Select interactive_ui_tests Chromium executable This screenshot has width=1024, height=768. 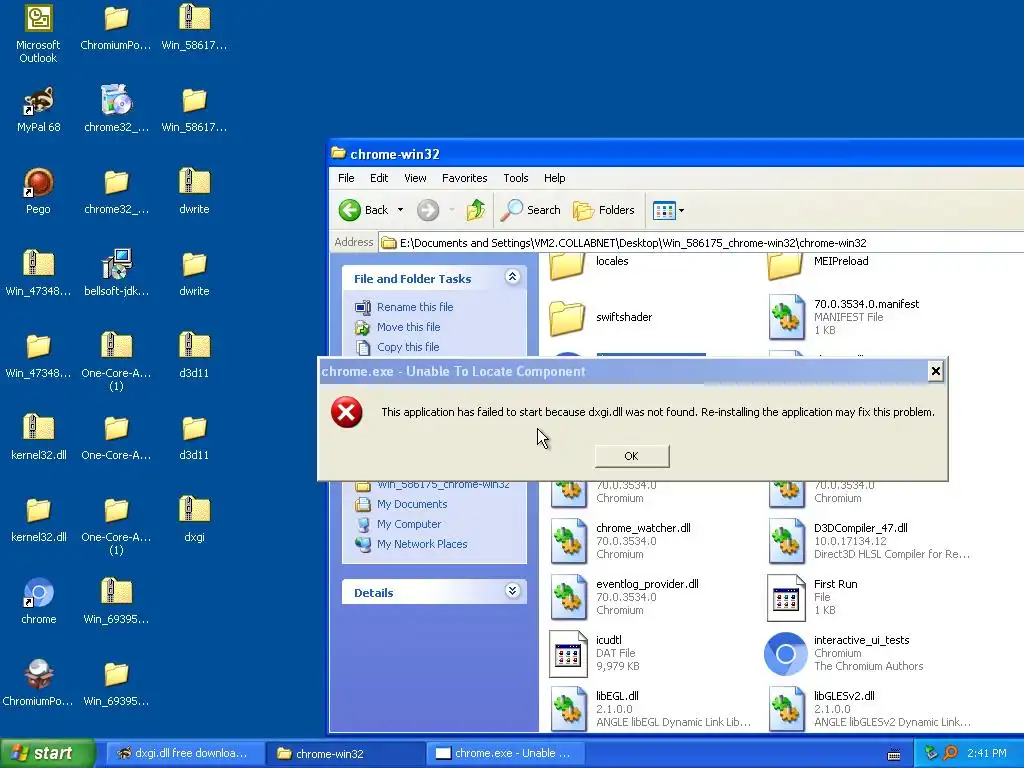click(x=844, y=653)
